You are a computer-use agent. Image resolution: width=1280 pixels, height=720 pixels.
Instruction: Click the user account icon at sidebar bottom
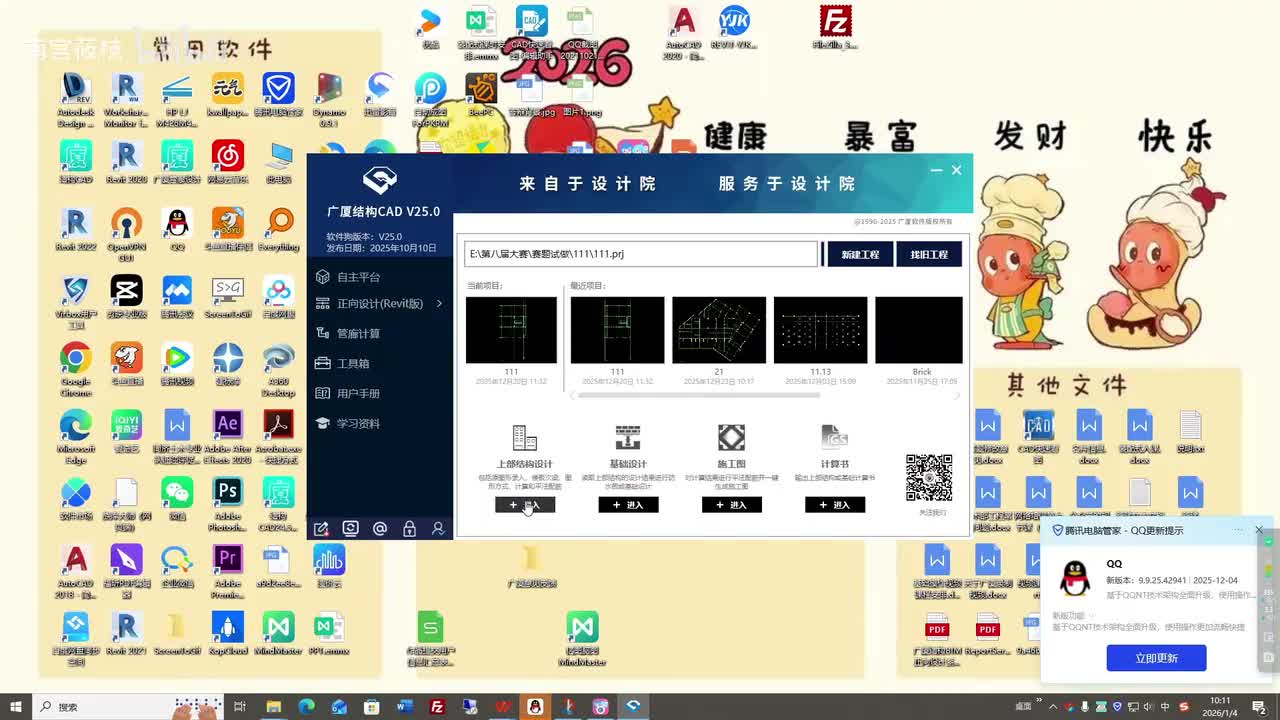tap(438, 528)
